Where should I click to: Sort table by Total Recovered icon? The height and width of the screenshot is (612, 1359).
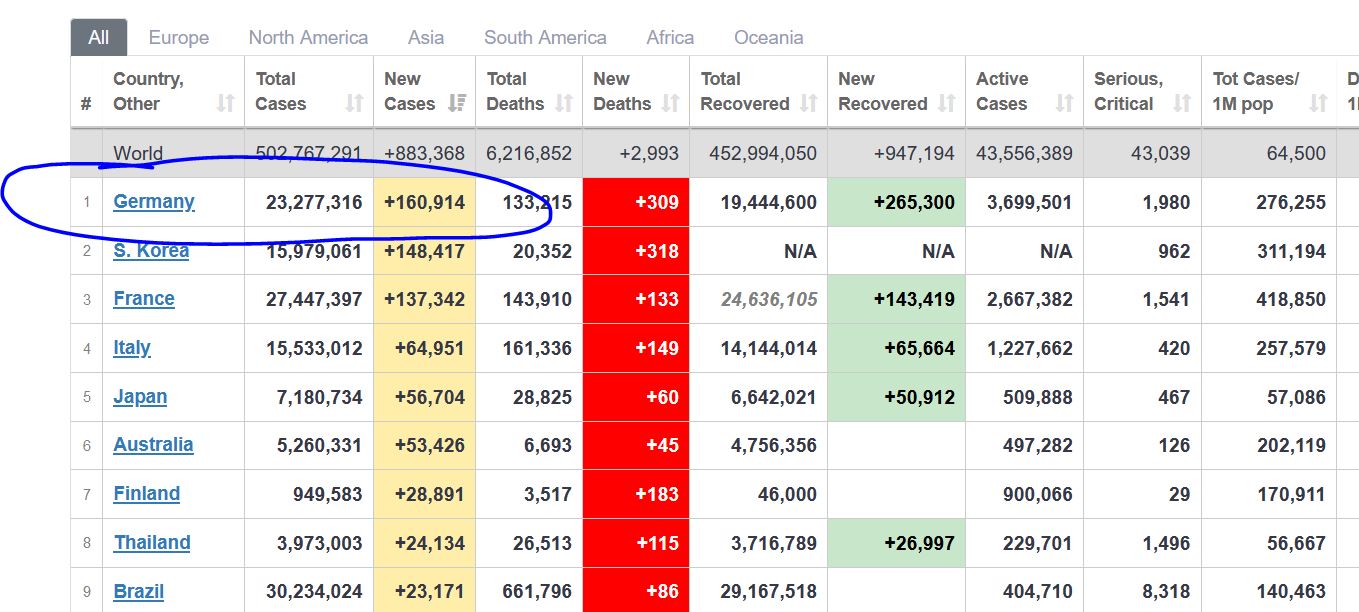(x=809, y=103)
